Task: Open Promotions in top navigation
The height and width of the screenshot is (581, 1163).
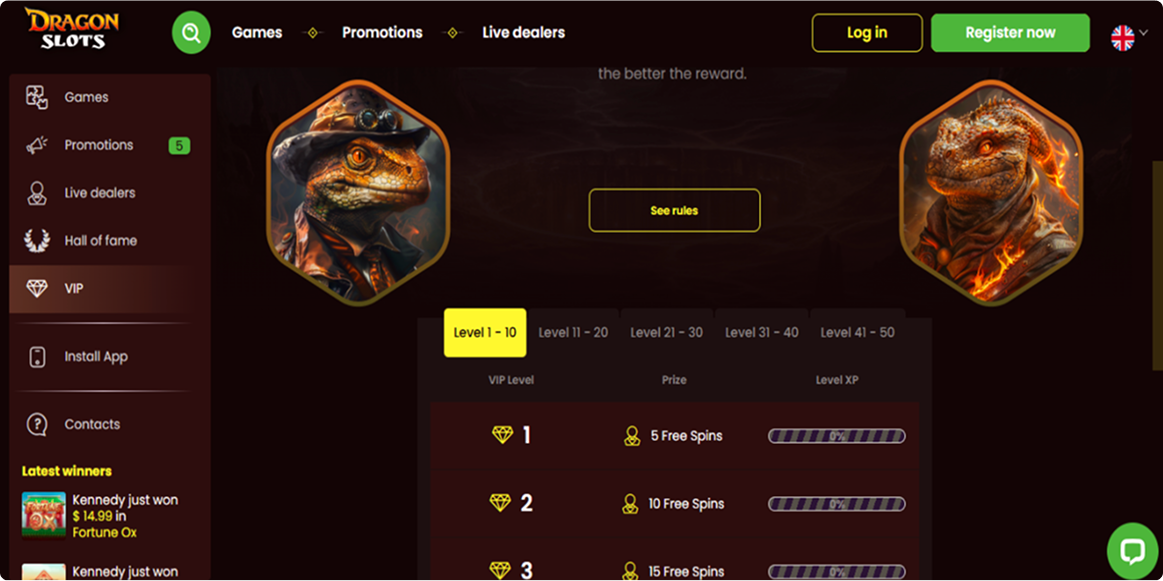Action: coord(382,33)
